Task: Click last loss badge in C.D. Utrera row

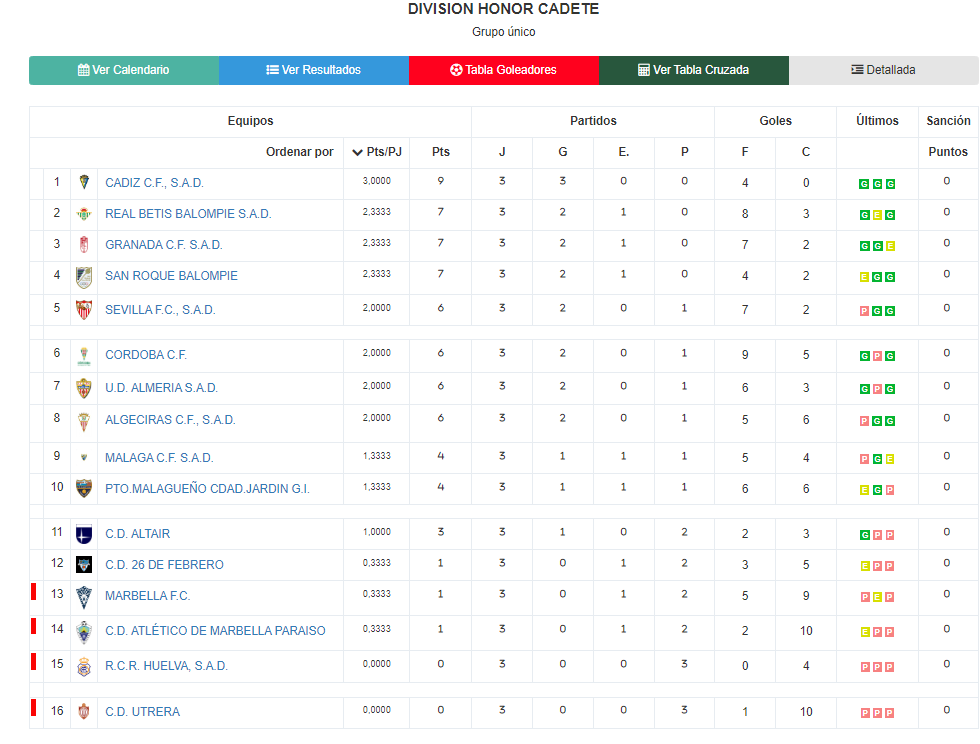Action: [890, 713]
